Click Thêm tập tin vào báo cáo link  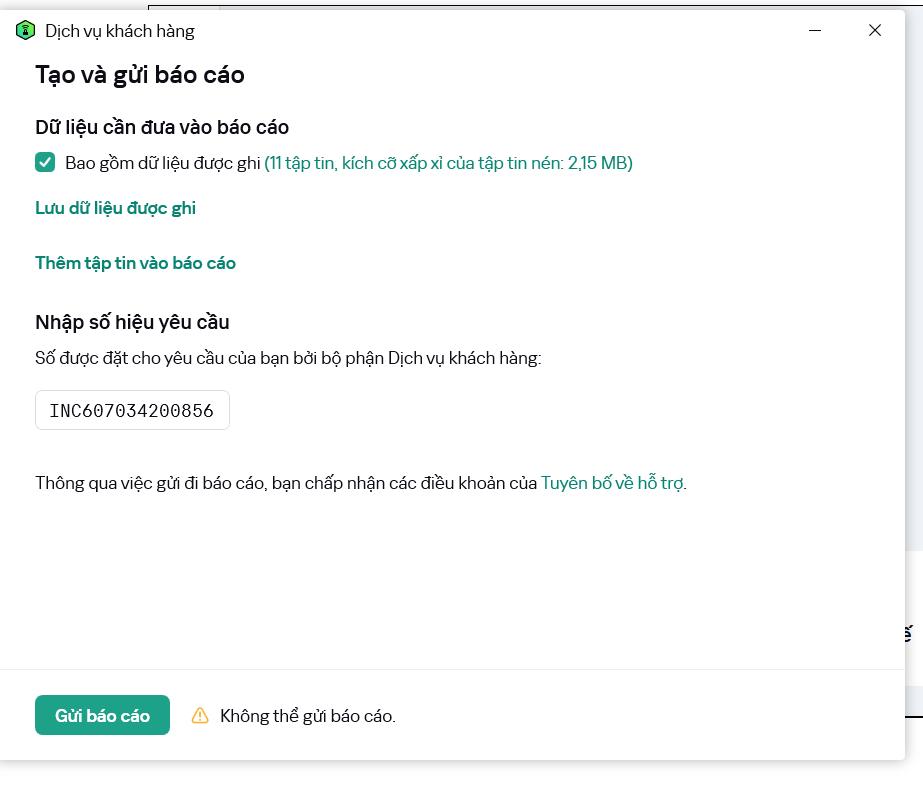(135, 263)
